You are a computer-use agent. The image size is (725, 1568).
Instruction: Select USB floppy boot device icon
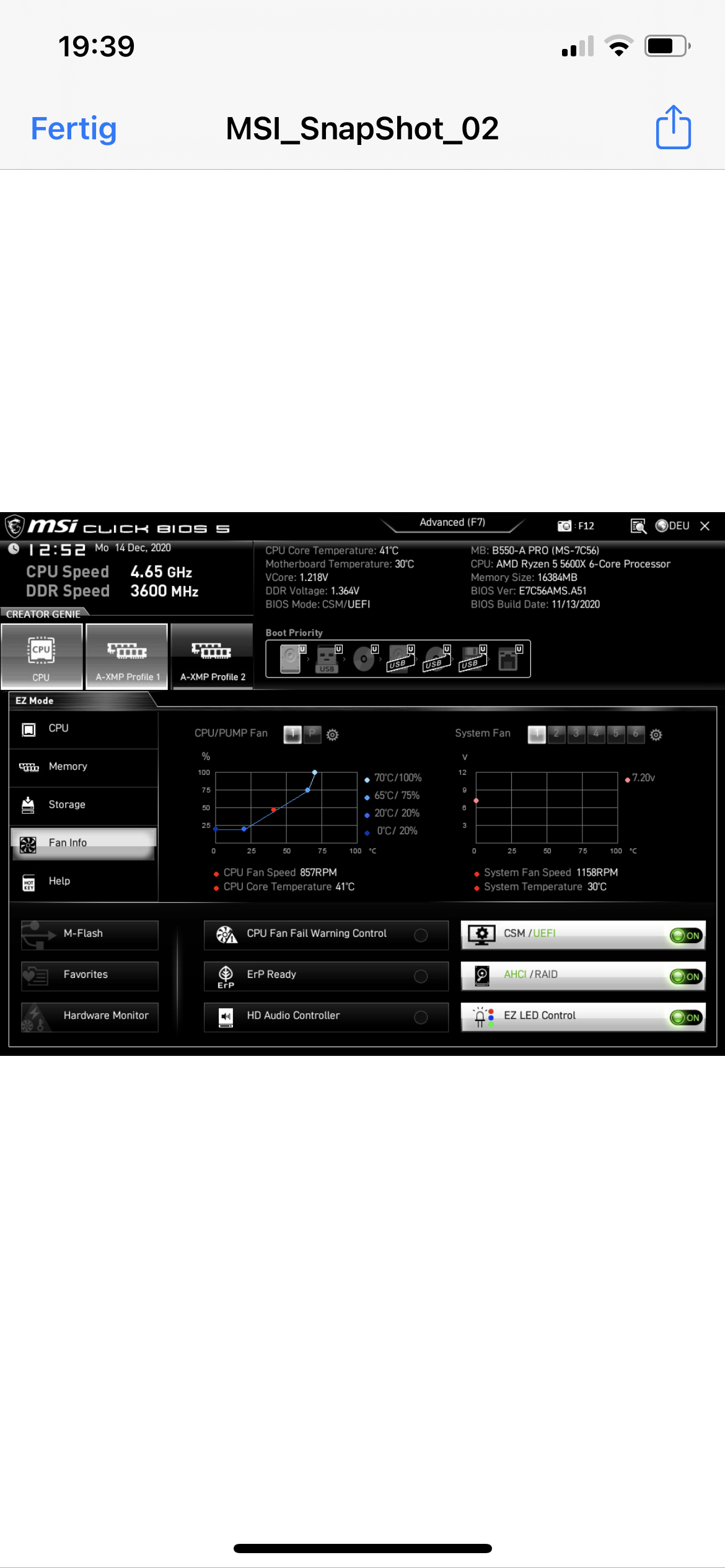point(473,659)
